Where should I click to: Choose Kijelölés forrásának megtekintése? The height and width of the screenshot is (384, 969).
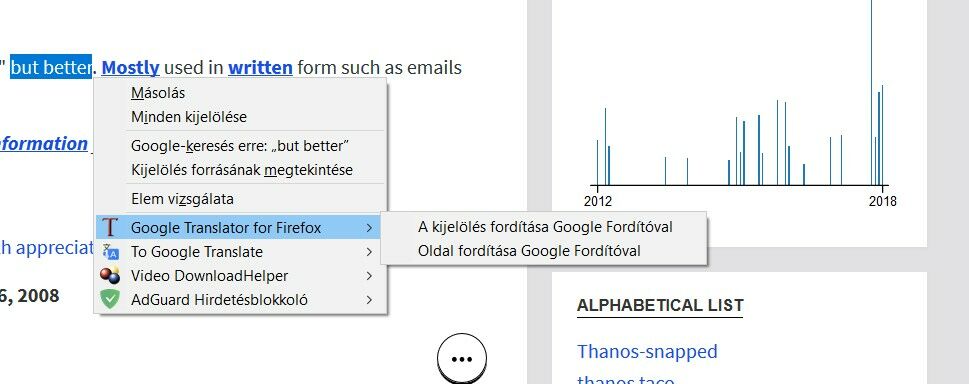point(241,169)
